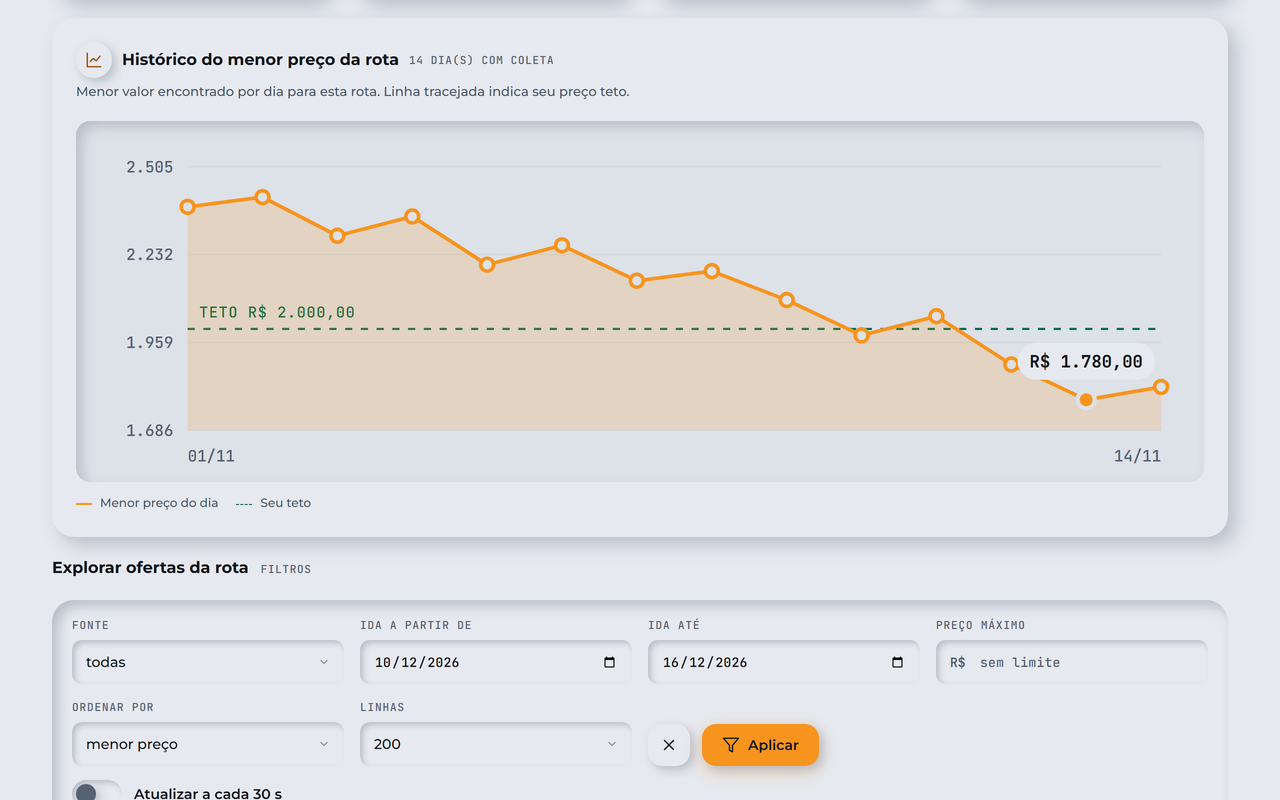Click the 14 DIA(S) COM COLETA badge
This screenshot has height=800, width=1280.
(481, 60)
